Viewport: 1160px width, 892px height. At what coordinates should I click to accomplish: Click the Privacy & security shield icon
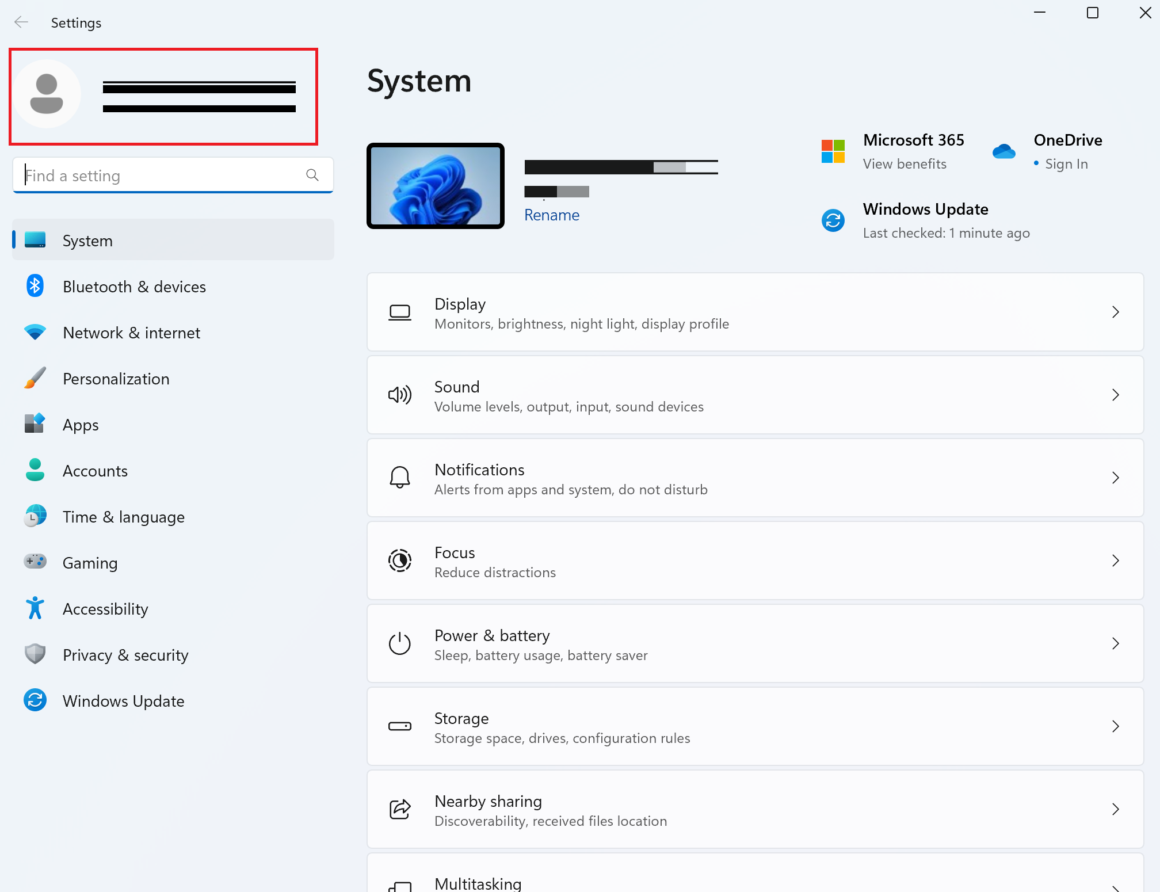(35, 654)
